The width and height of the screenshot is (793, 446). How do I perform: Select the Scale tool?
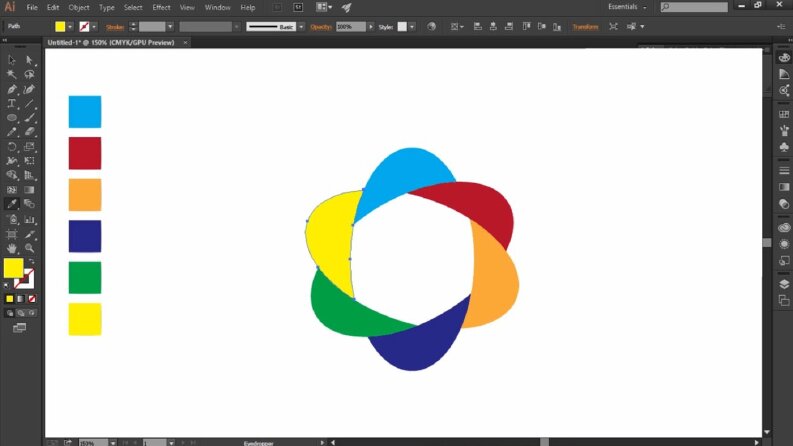(x=29, y=147)
